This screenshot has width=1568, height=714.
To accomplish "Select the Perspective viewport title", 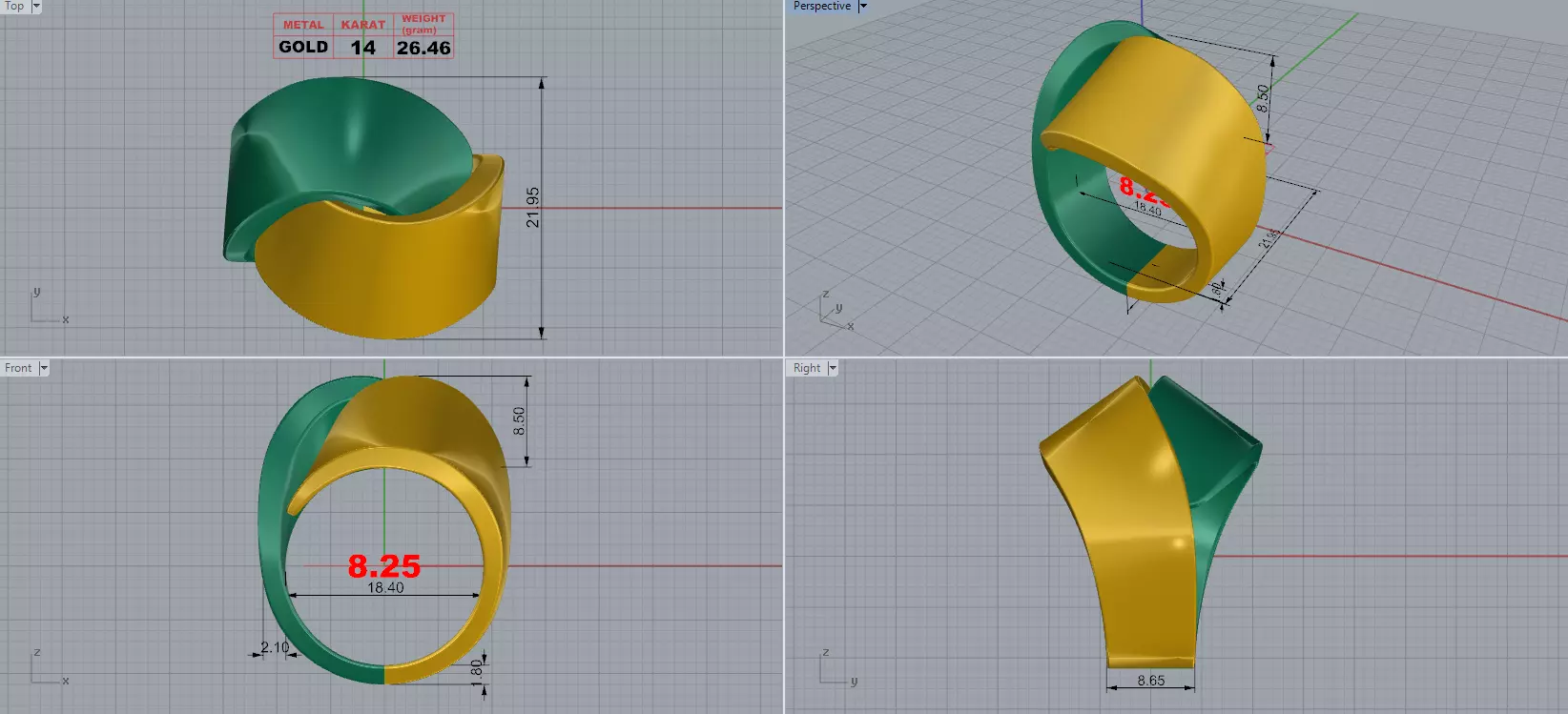I will coord(822,6).
